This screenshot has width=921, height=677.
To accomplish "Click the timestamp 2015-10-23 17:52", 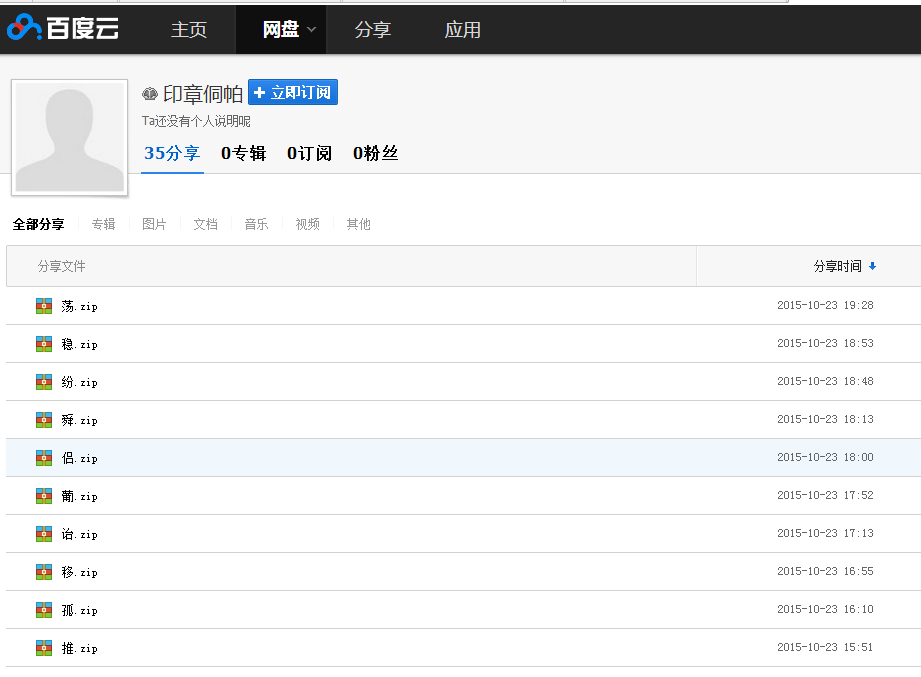I will pyautogui.click(x=825, y=496).
